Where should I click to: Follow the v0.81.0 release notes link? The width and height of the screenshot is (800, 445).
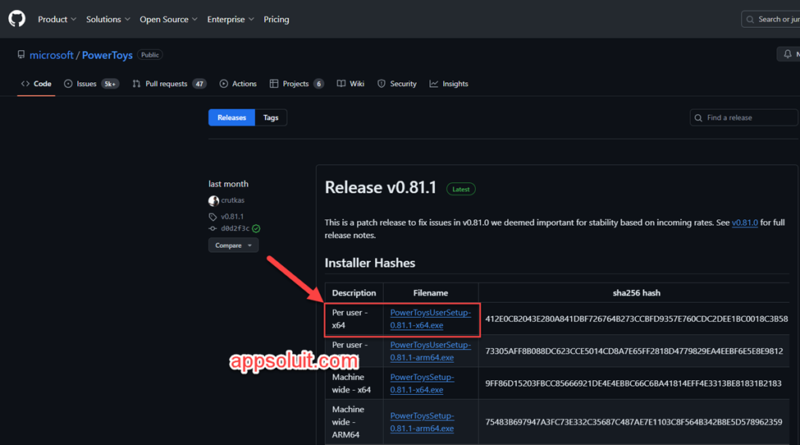[744, 222]
